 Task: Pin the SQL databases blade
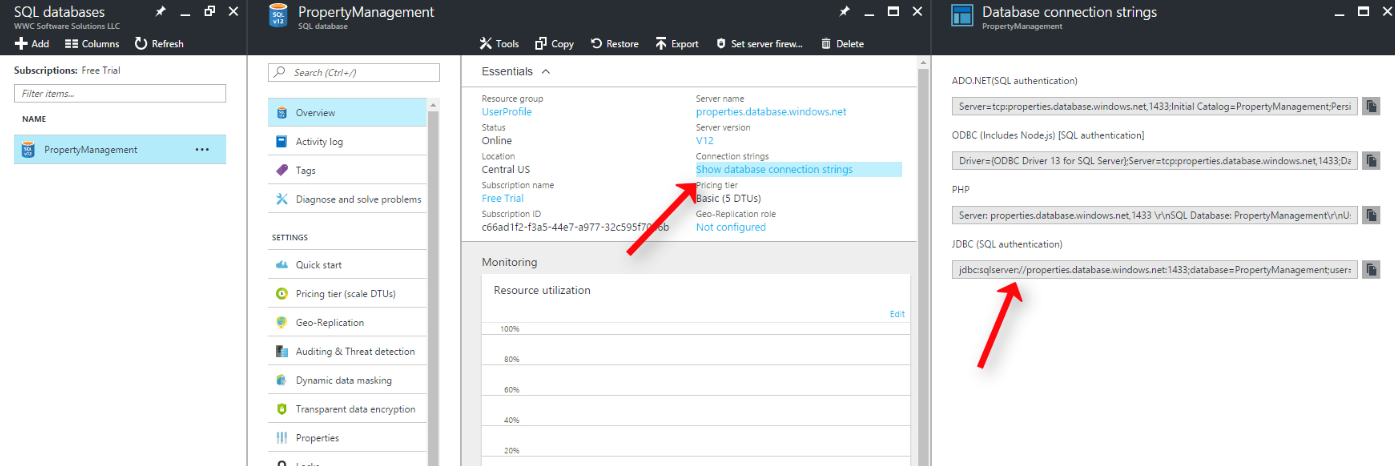[x=159, y=11]
